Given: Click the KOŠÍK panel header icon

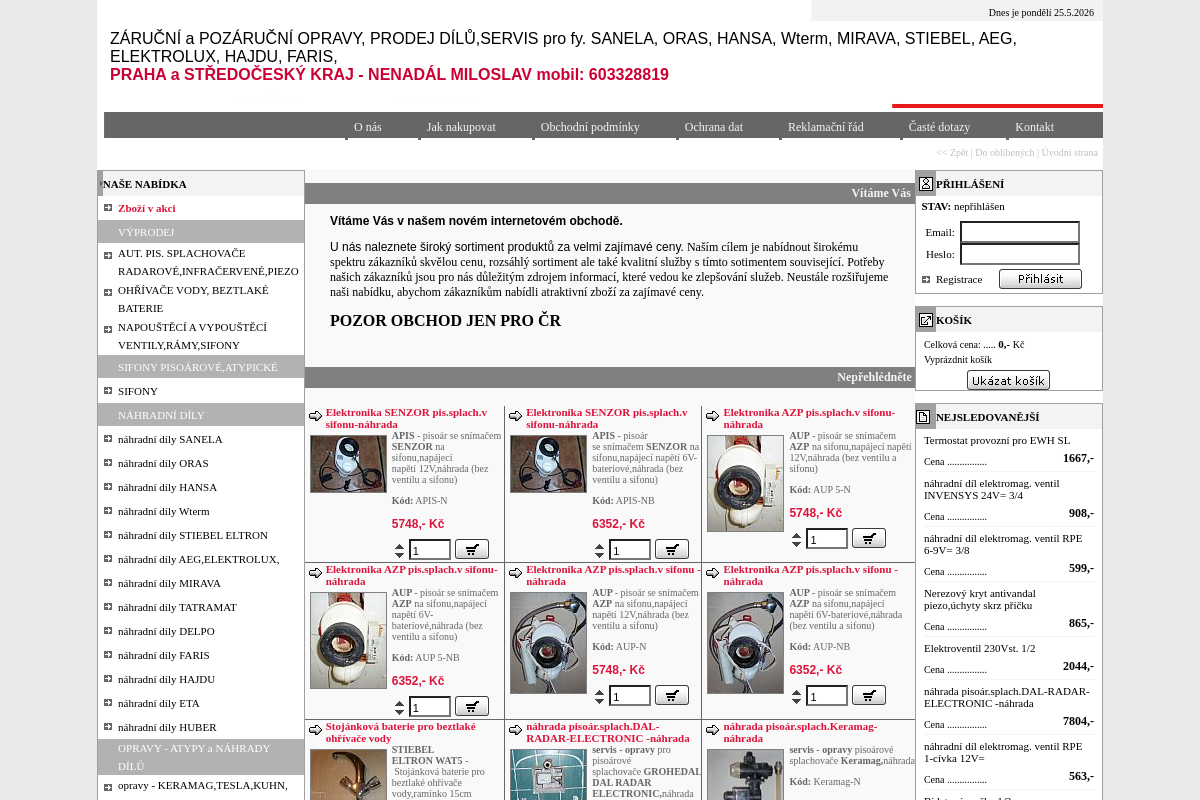Looking at the screenshot, I should pyautogui.click(x=926, y=320).
